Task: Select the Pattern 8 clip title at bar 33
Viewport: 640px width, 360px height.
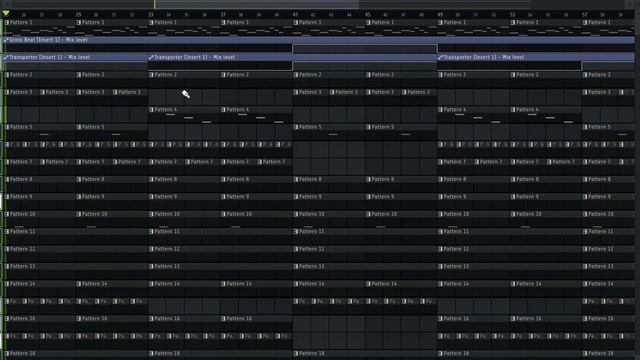Action: click(166, 179)
